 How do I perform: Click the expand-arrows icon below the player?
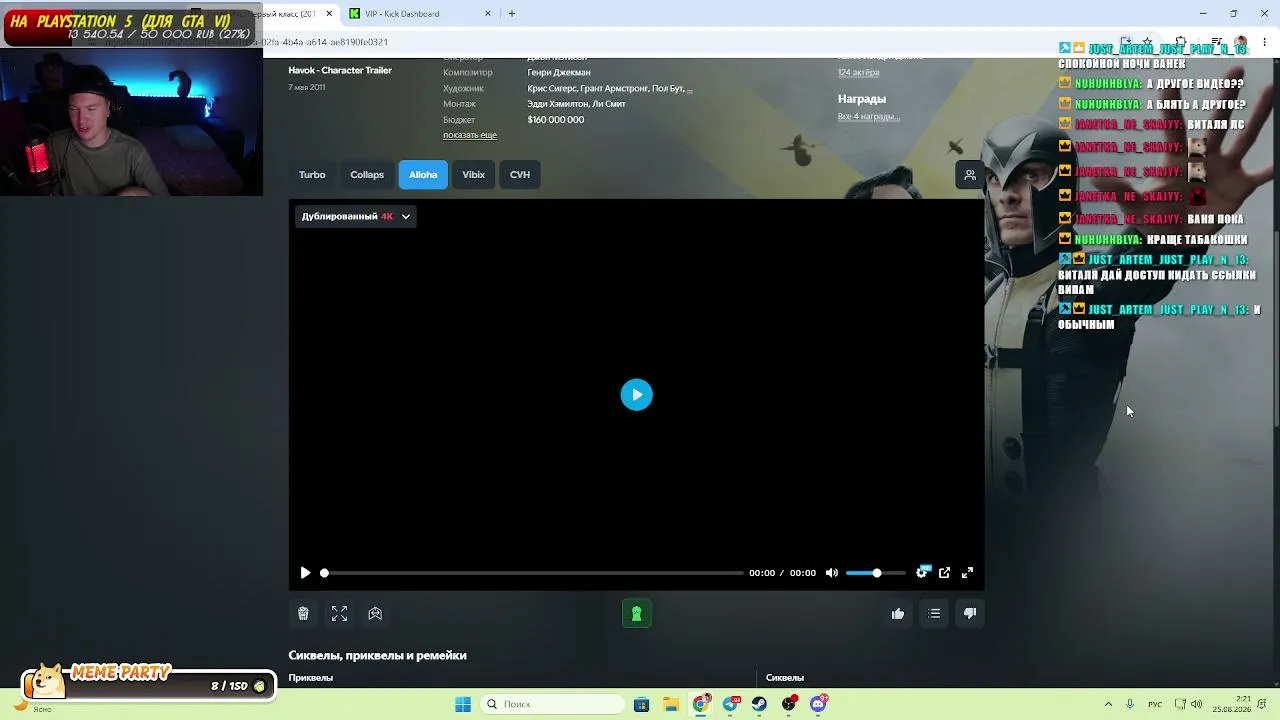click(340, 614)
